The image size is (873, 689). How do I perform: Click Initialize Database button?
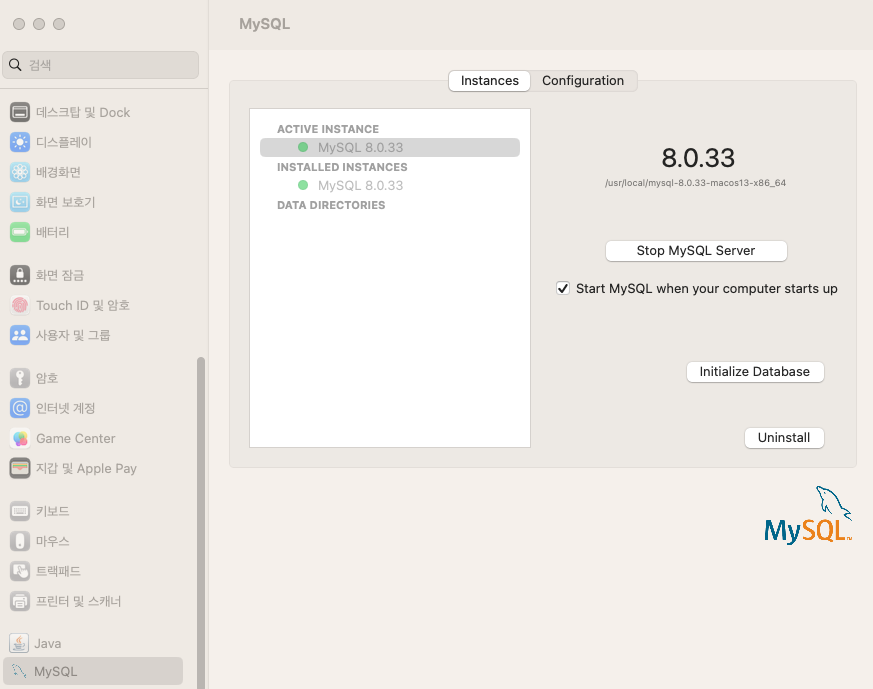coord(754,372)
